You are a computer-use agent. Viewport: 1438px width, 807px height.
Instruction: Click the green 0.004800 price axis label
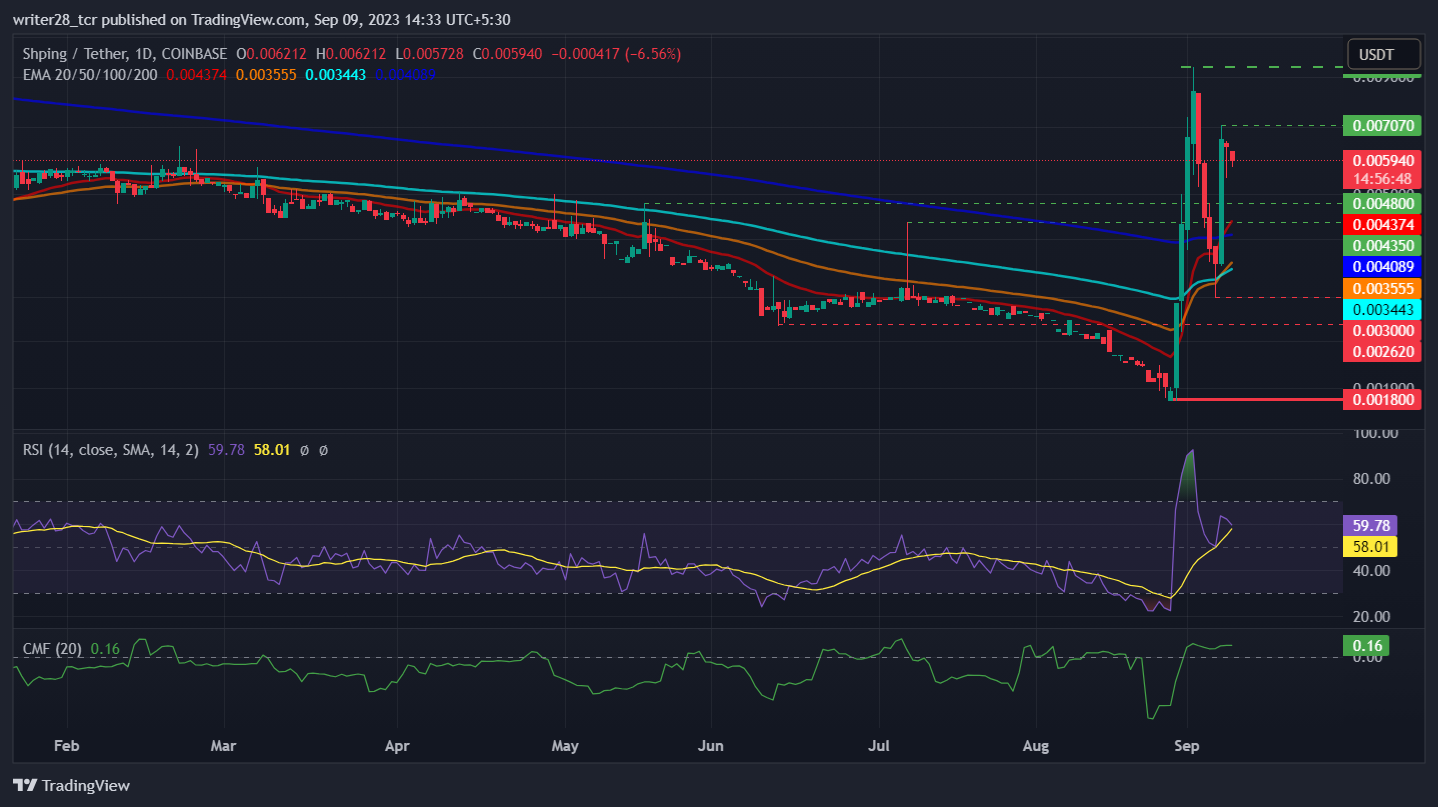[x=1381, y=203]
